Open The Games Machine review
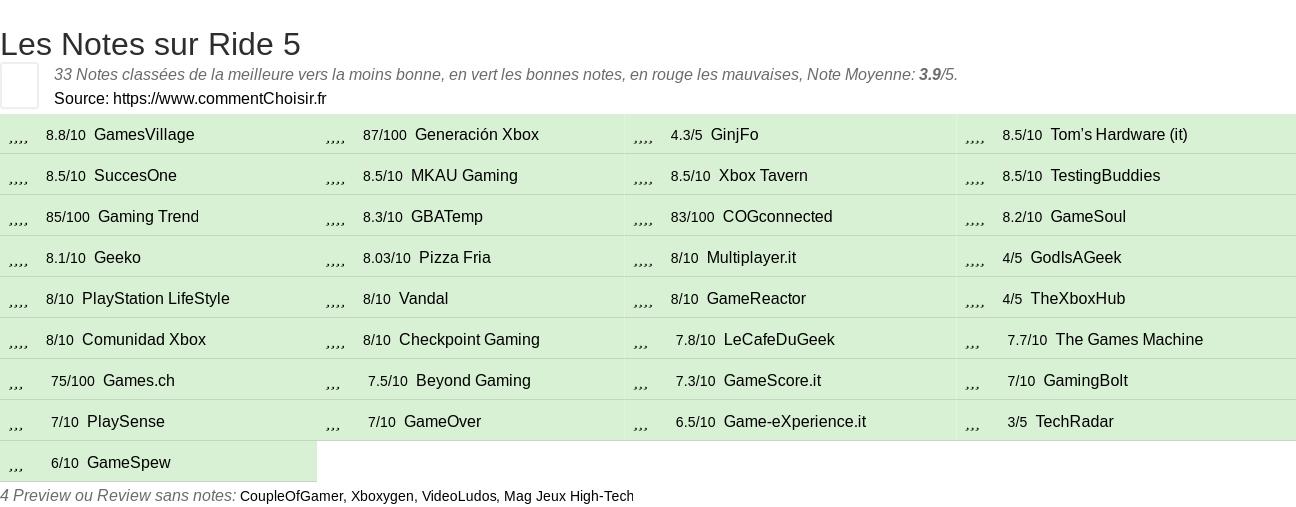The image size is (1296, 507). click(1129, 340)
